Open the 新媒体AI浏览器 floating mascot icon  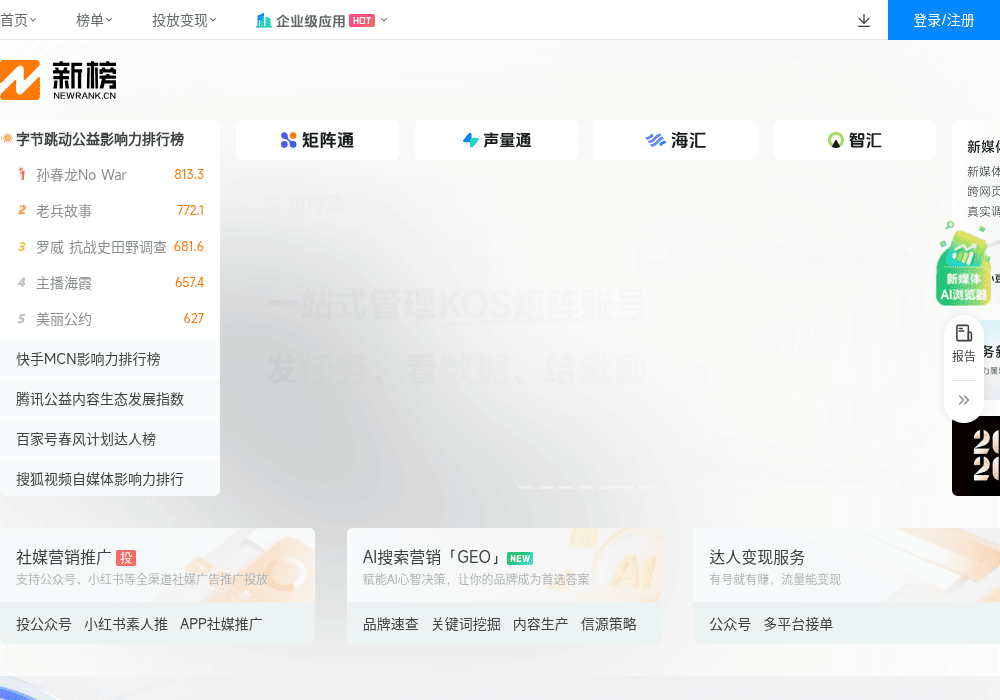[963, 265]
